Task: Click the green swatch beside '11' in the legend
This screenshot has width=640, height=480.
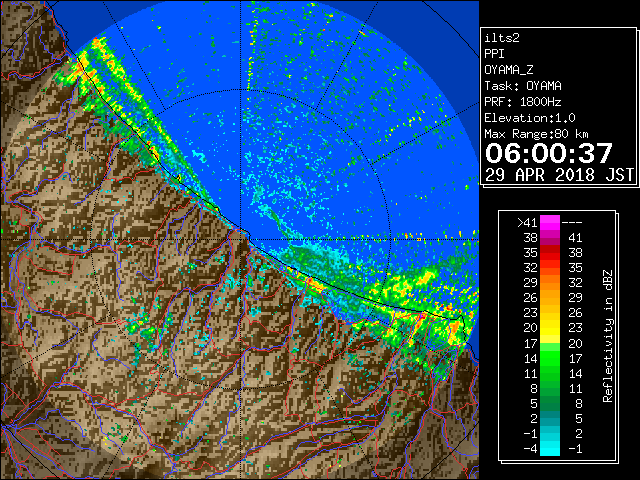Action: click(550, 373)
